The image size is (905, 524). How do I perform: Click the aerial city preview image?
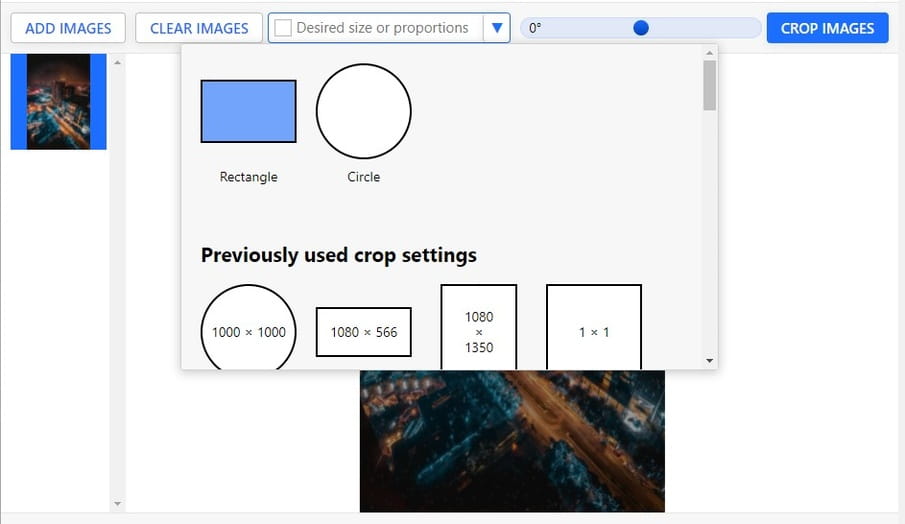pyautogui.click(x=511, y=440)
